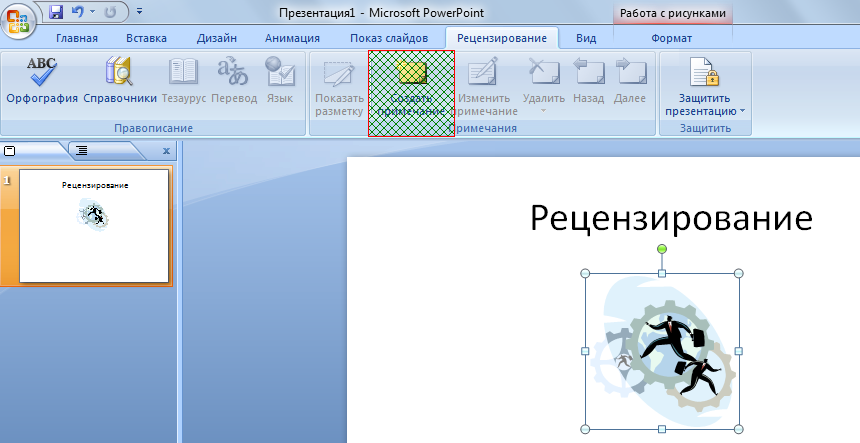
Task: Jump to next comment with Далее
Action: [630, 80]
